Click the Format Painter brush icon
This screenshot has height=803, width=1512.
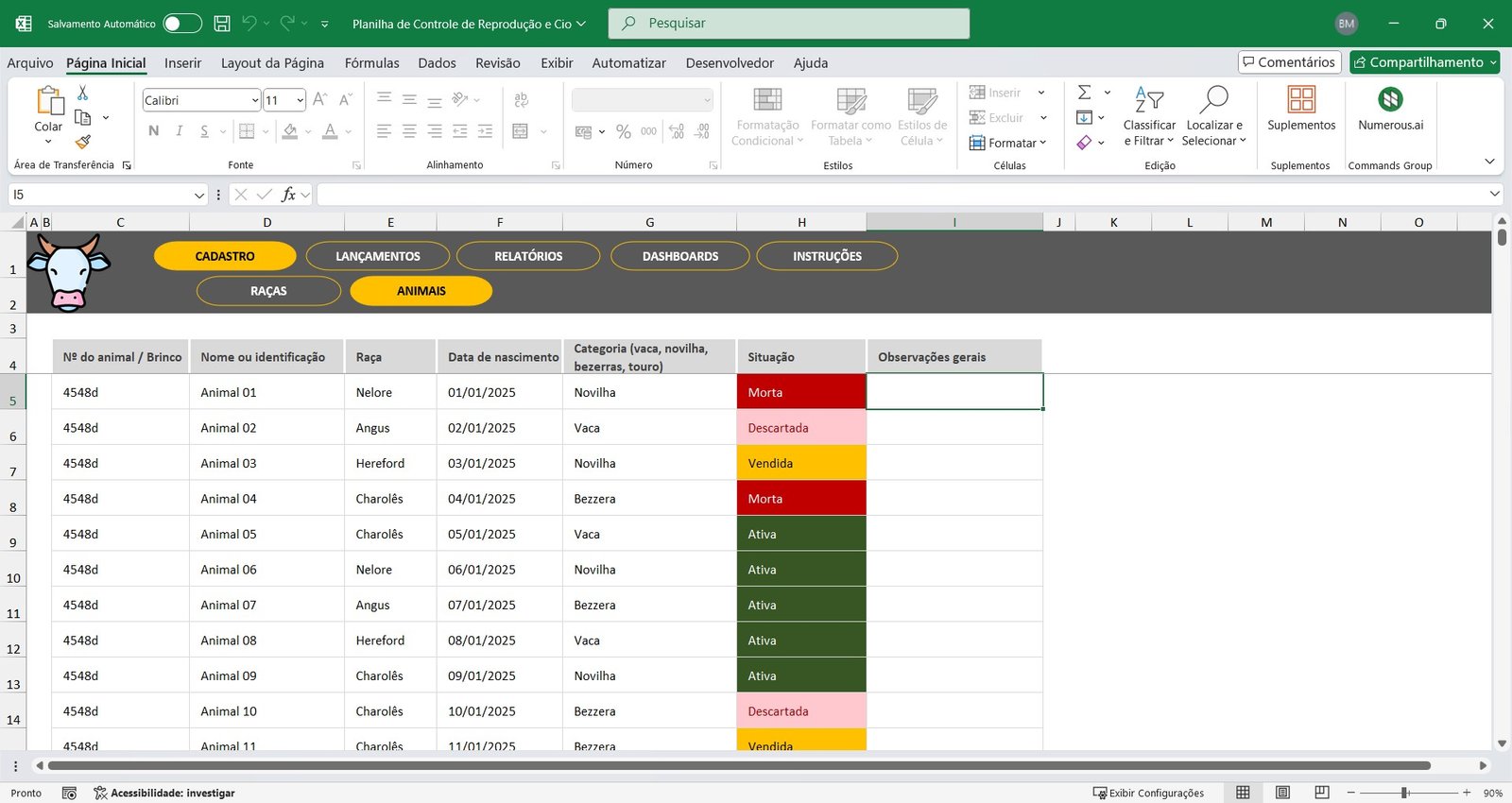click(83, 142)
